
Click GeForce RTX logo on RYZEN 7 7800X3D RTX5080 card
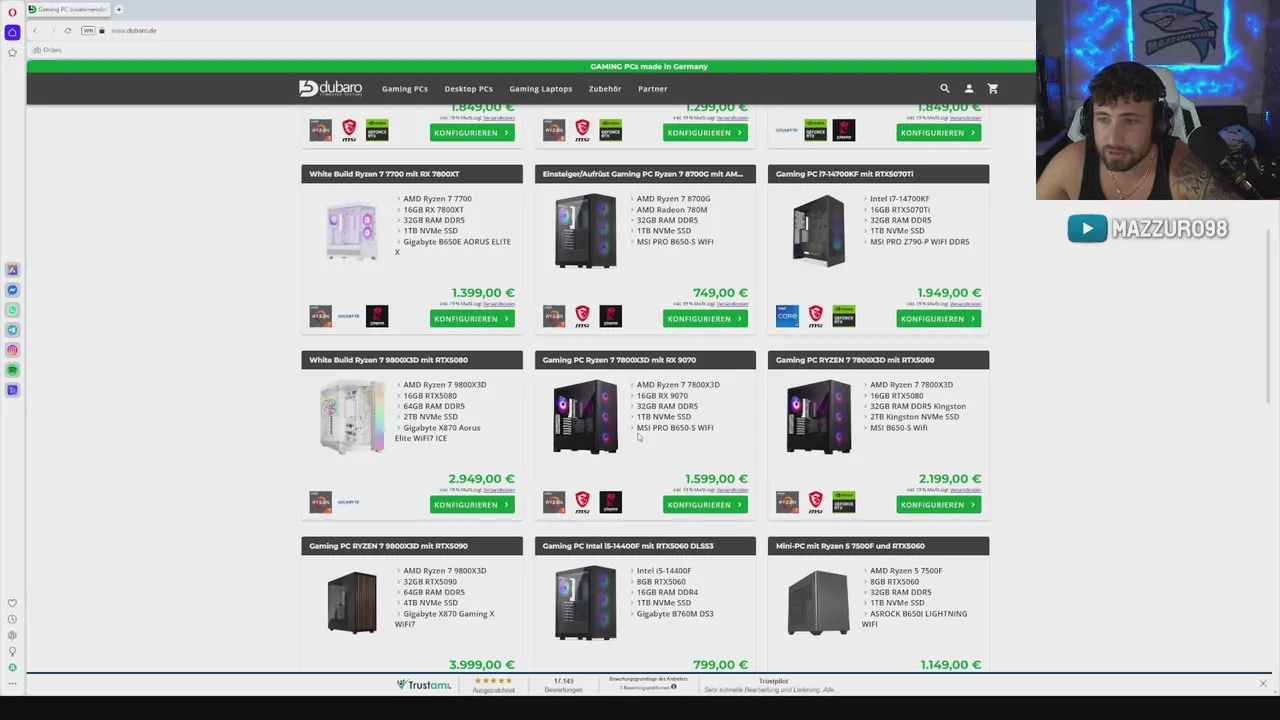tap(844, 502)
